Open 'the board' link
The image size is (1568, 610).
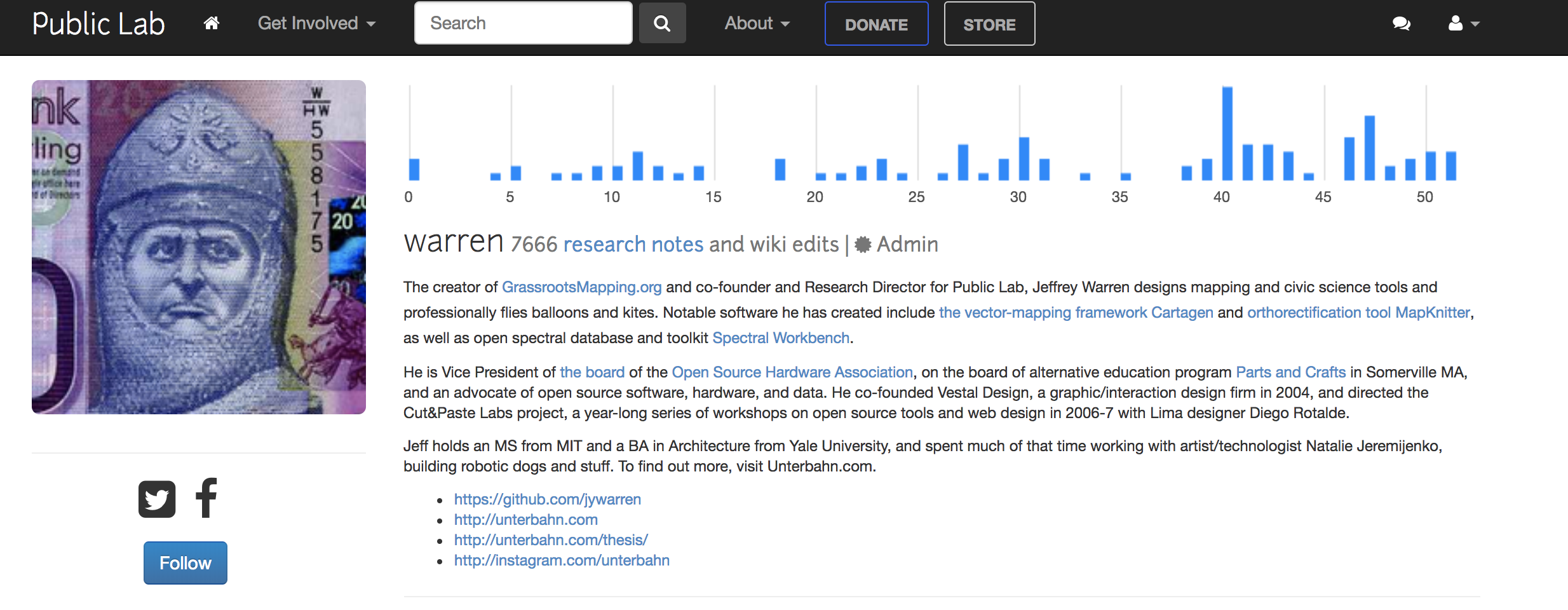(x=592, y=372)
